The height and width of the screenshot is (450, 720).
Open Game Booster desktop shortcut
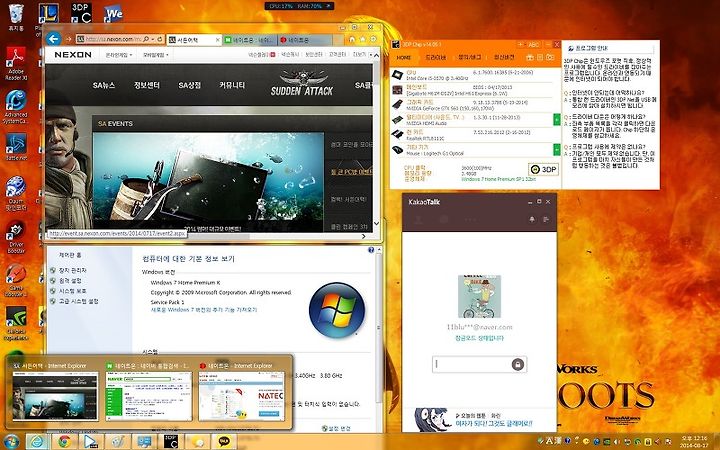16,280
